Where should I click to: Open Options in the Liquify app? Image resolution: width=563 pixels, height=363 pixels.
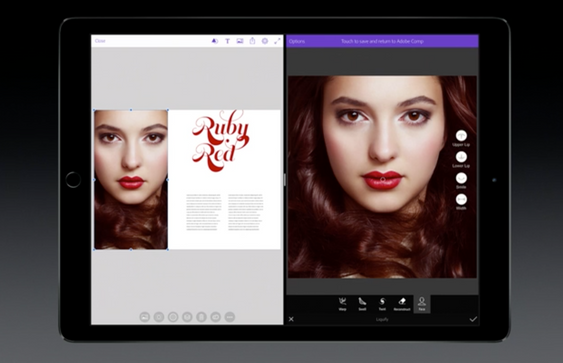coord(297,41)
